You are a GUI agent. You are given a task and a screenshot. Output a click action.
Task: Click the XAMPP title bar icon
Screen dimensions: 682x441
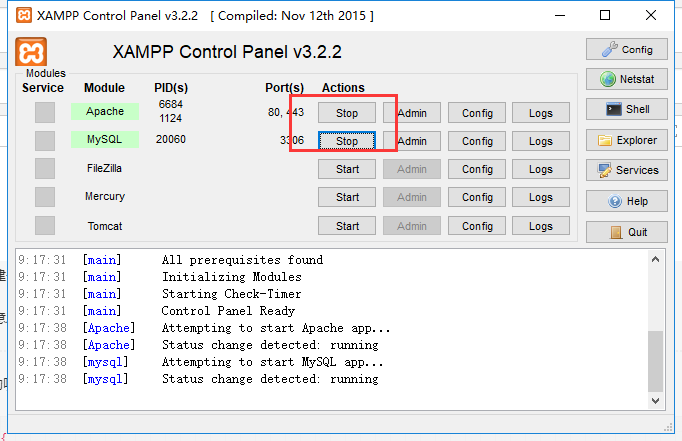point(24,15)
